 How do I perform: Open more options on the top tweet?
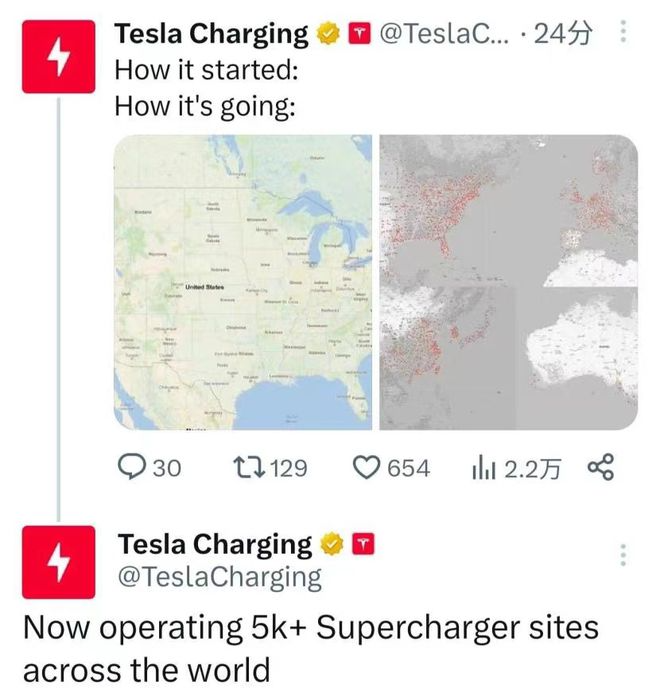coord(624,34)
